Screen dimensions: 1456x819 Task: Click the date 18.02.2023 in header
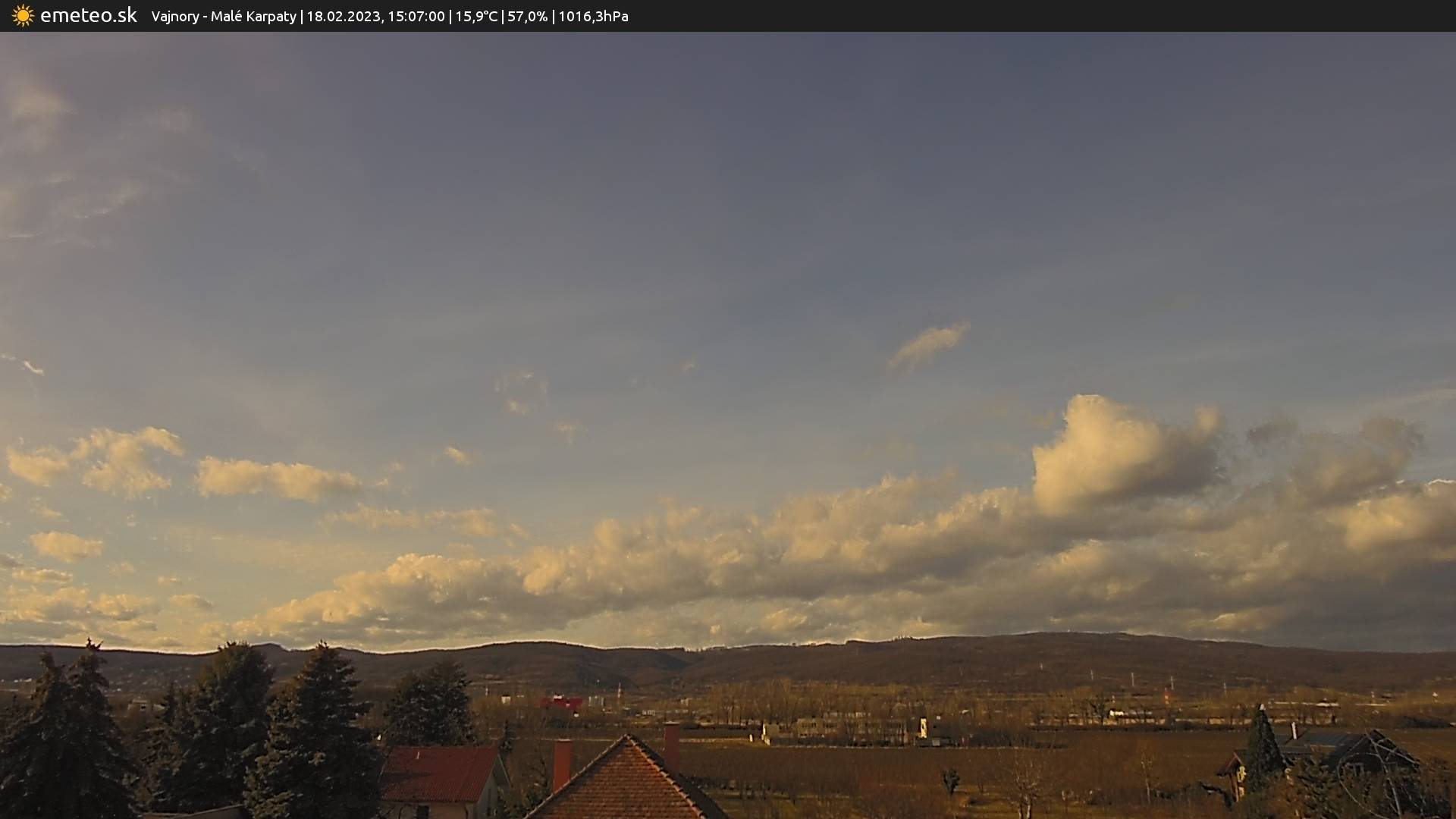pyautogui.click(x=344, y=16)
